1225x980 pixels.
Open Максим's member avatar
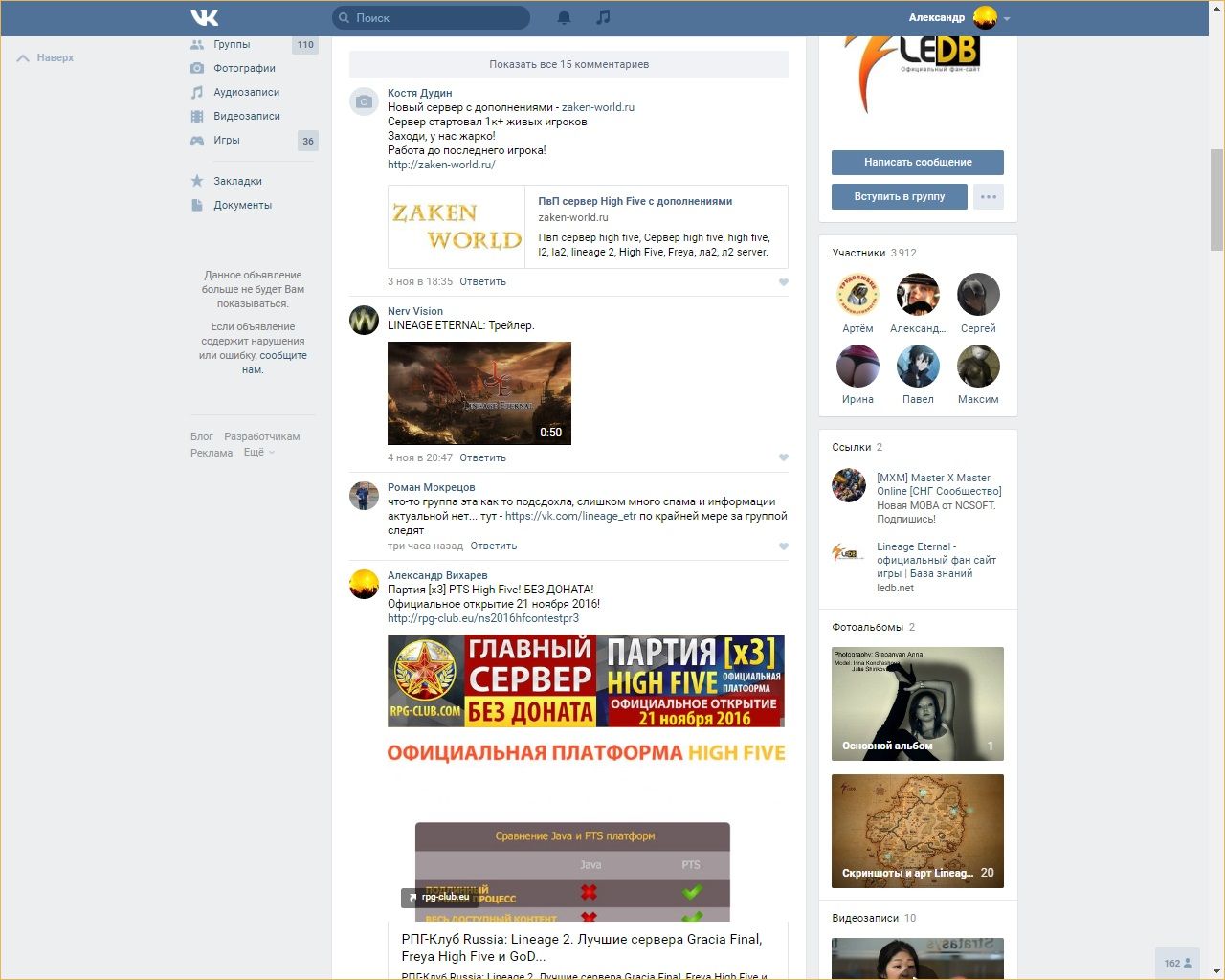(978, 366)
